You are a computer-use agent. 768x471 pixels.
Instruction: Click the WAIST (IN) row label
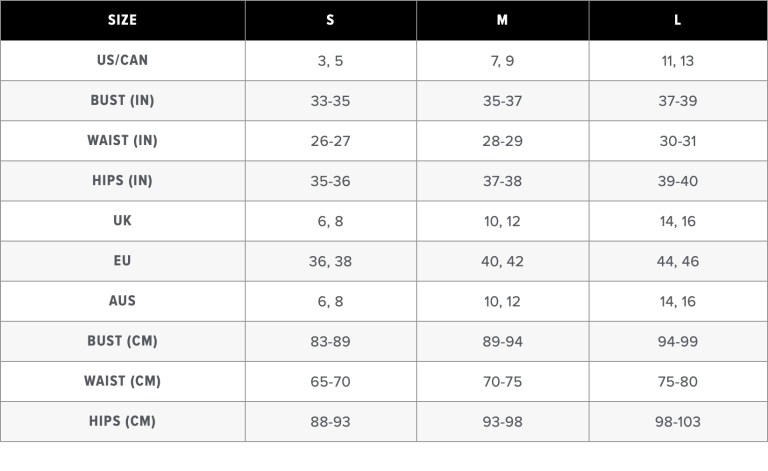pos(122,141)
